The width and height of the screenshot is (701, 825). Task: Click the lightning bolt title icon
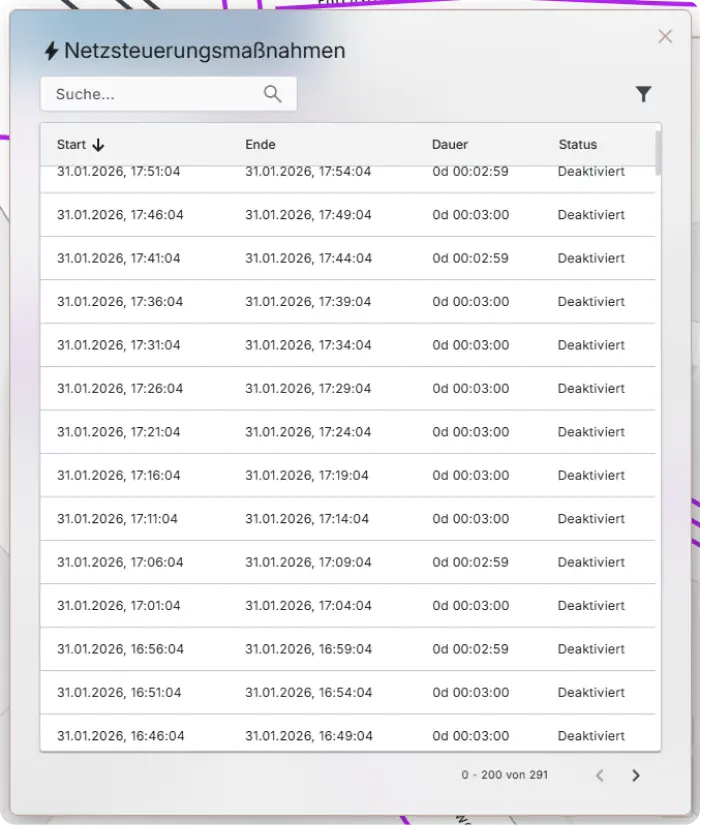[x=51, y=51]
